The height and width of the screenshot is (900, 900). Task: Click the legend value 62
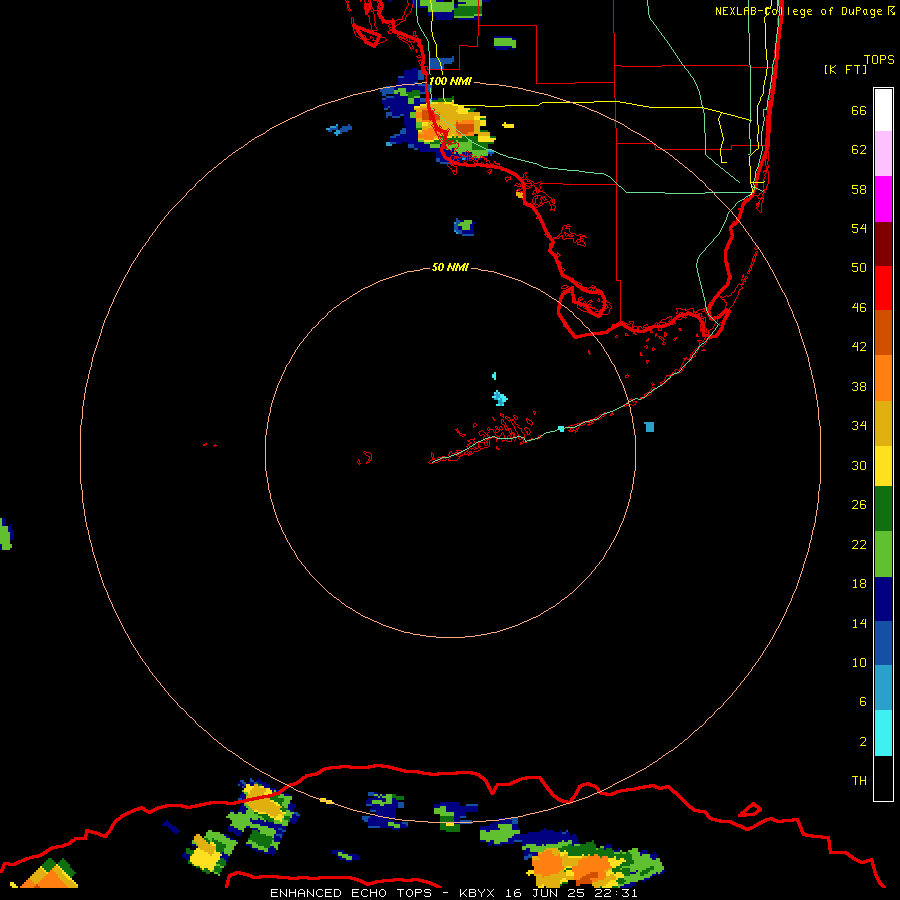coord(859,150)
